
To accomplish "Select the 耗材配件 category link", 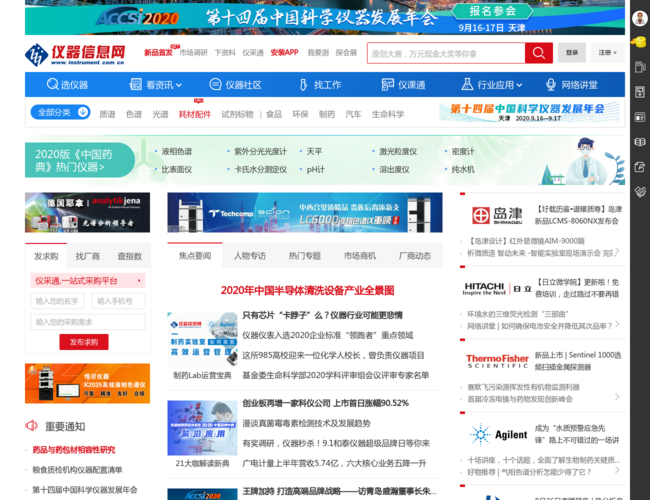I will point(195,114).
